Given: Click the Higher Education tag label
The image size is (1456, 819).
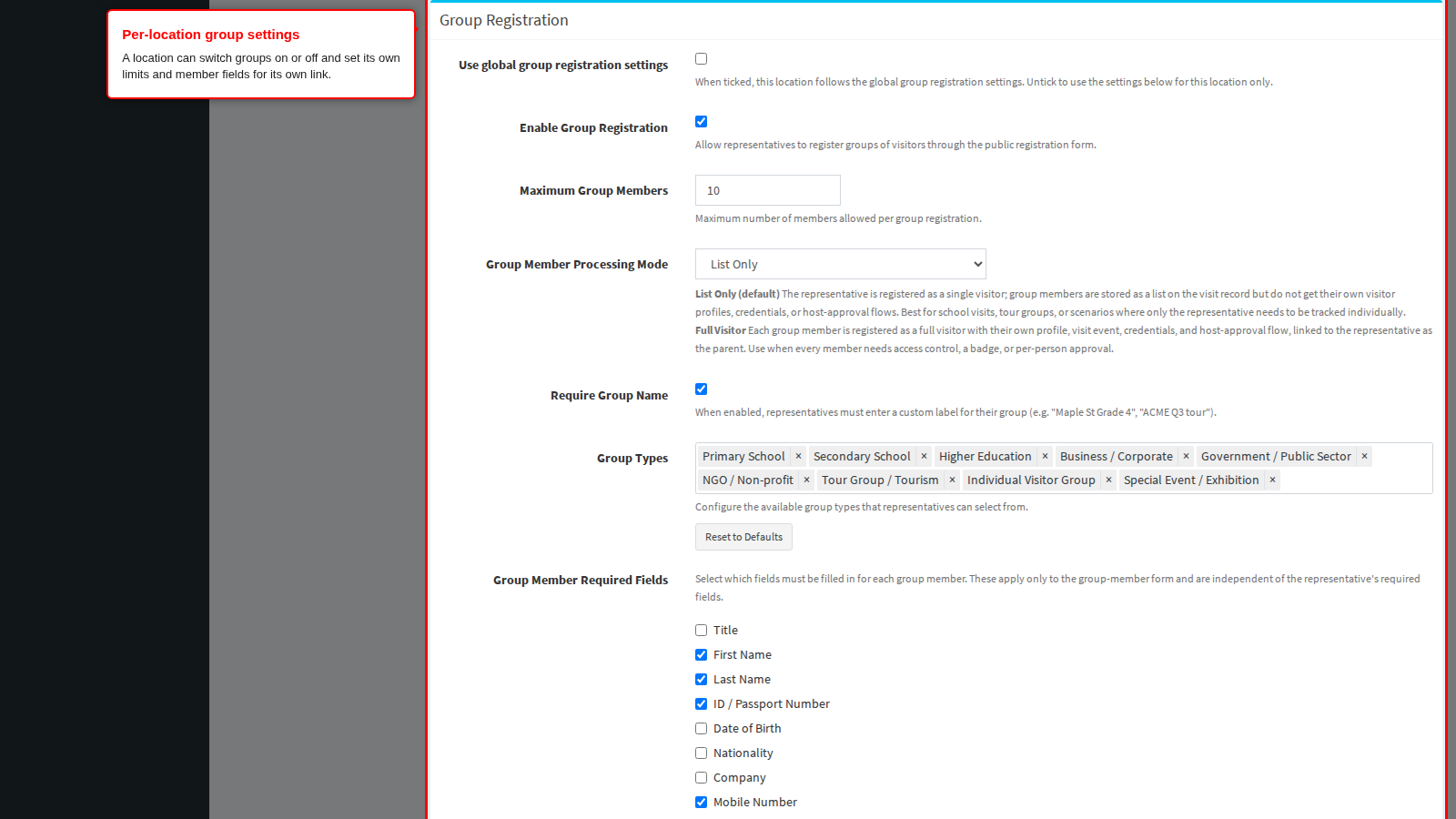Looking at the screenshot, I should pyautogui.click(x=986, y=457).
